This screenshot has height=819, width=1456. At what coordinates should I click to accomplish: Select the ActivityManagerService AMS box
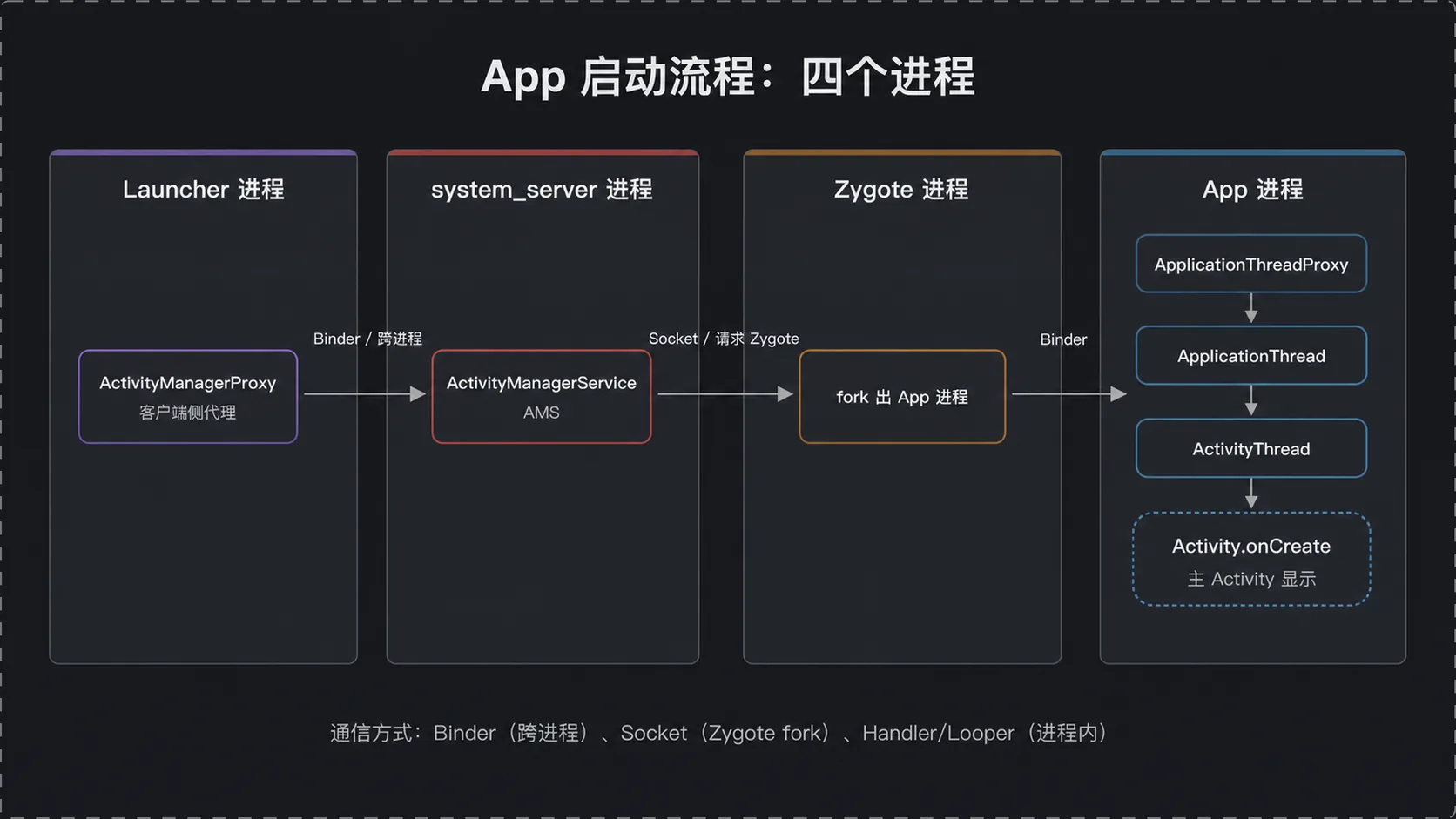(x=542, y=397)
